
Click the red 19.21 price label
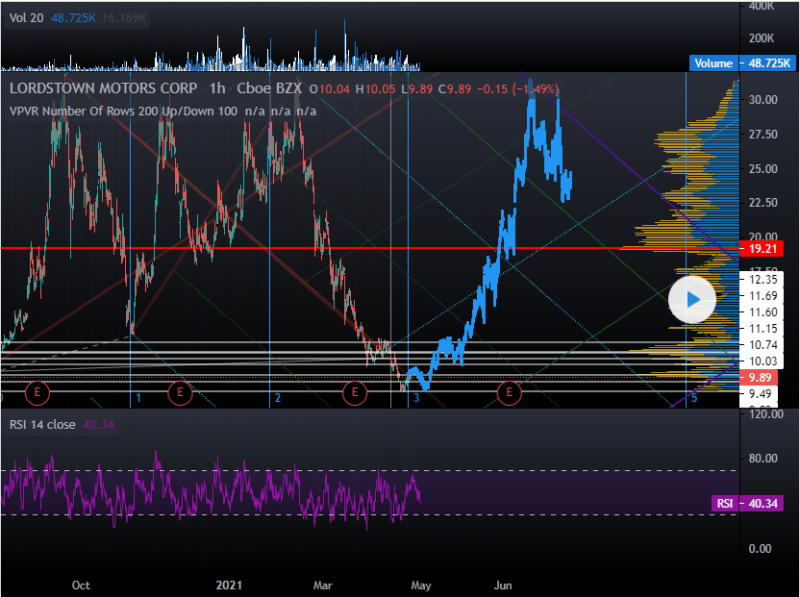tap(762, 249)
